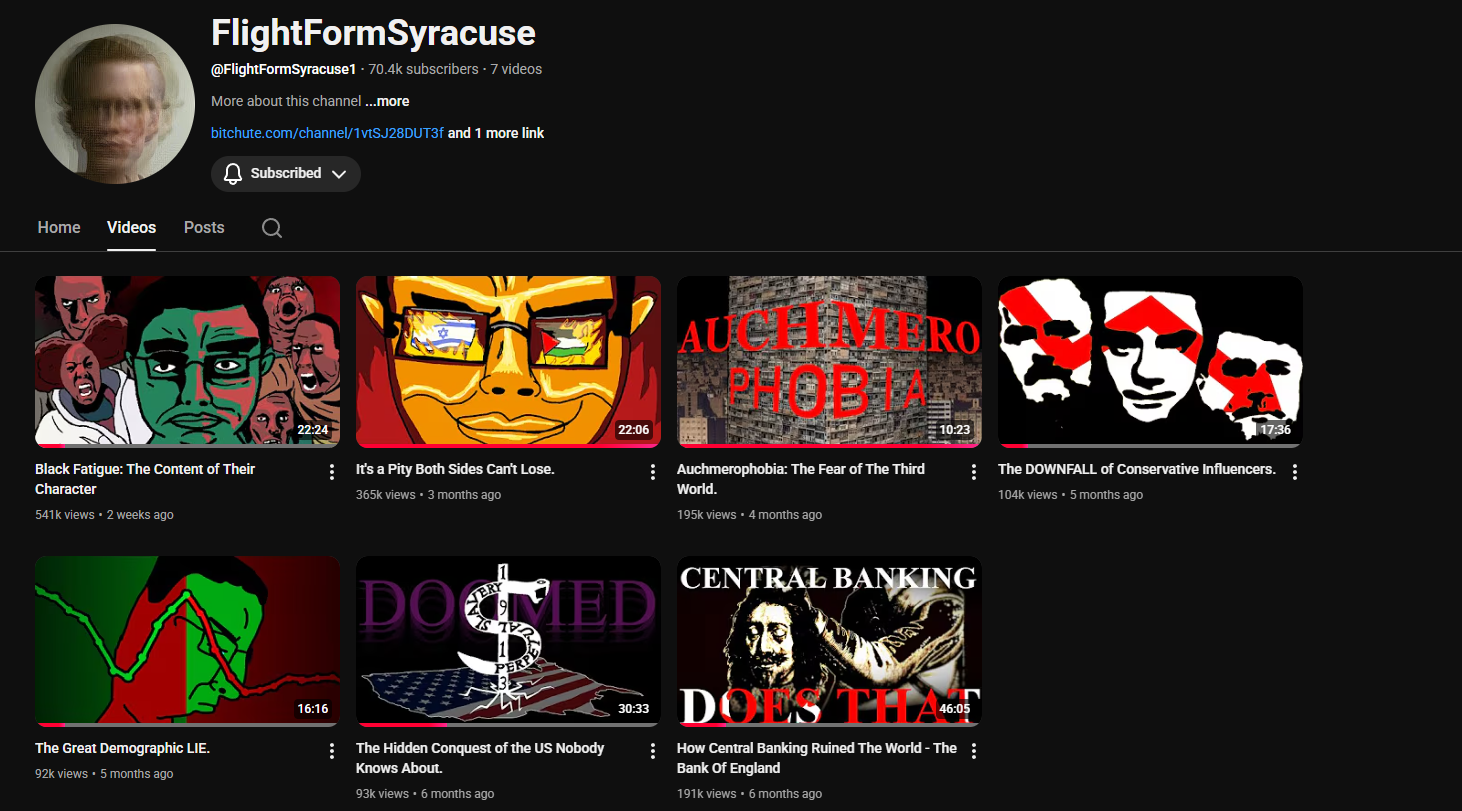Play the AUCHMEROPHOBIA thumbnail
Viewport: 1462px width, 811px height.
[x=829, y=361]
